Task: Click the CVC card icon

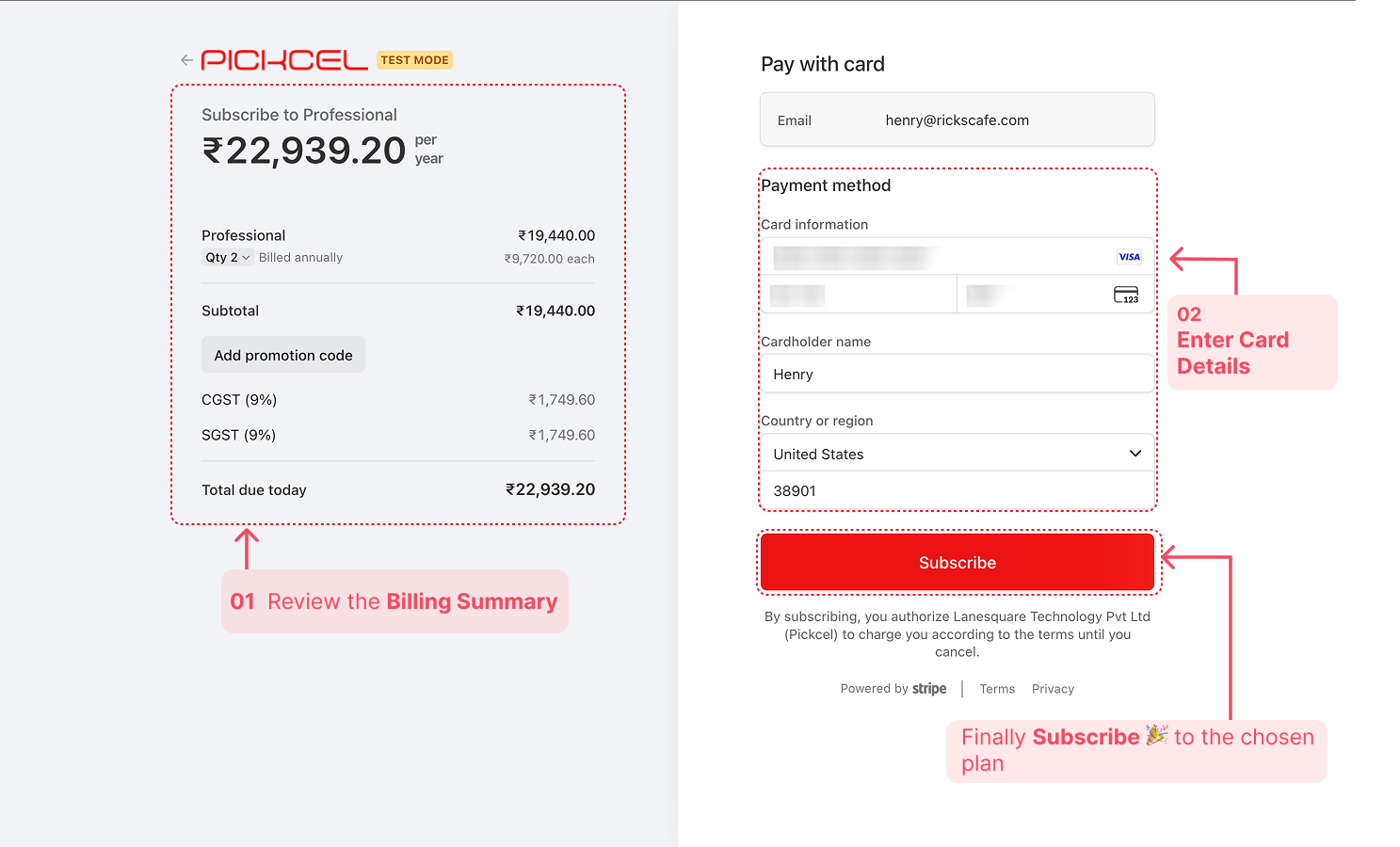Action: point(1126,296)
